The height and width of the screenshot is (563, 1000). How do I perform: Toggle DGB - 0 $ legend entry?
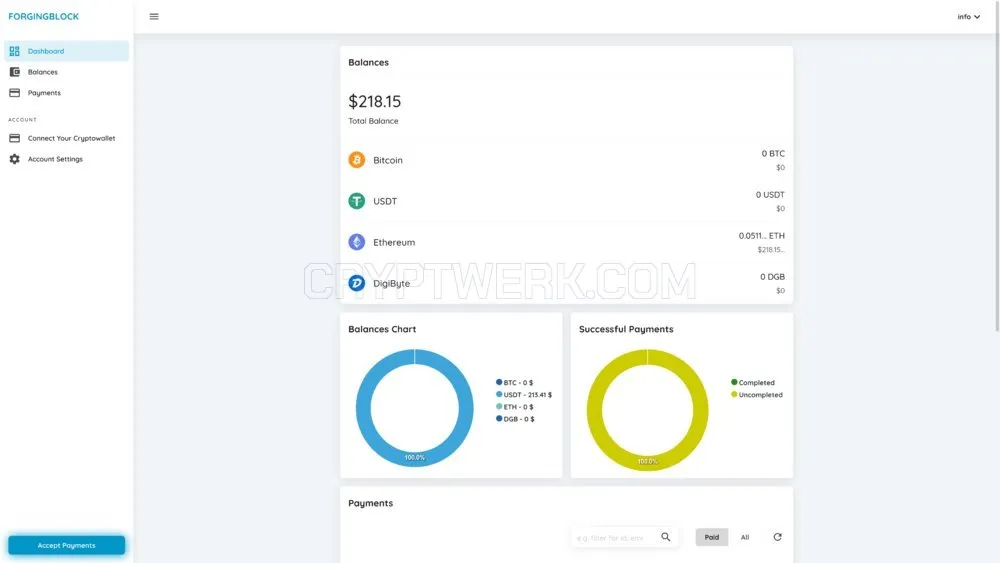coord(515,419)
